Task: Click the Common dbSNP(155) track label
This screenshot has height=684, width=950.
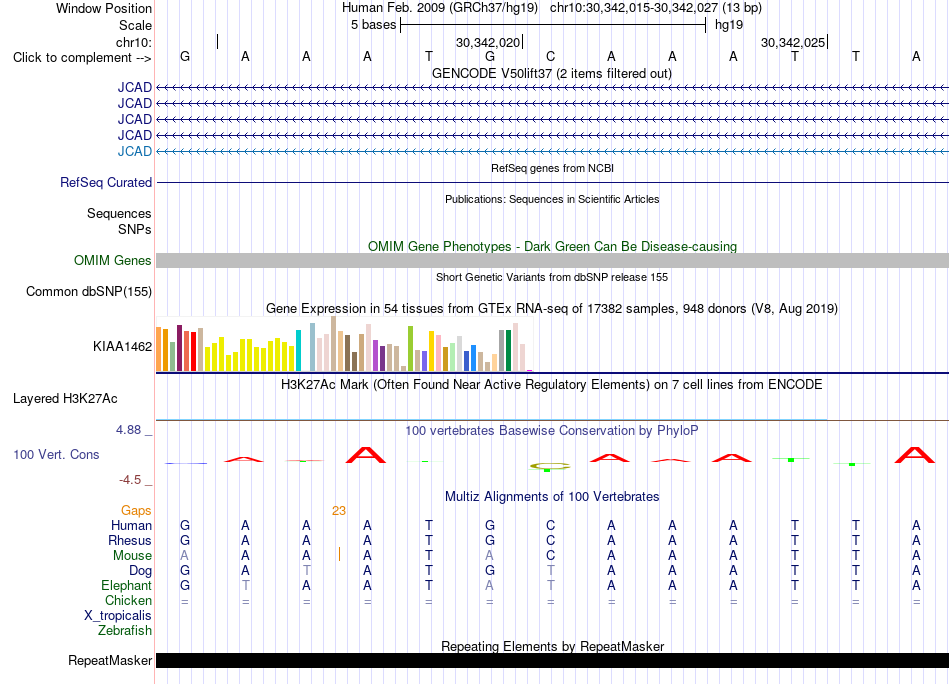Action: (x=89, y=291)
